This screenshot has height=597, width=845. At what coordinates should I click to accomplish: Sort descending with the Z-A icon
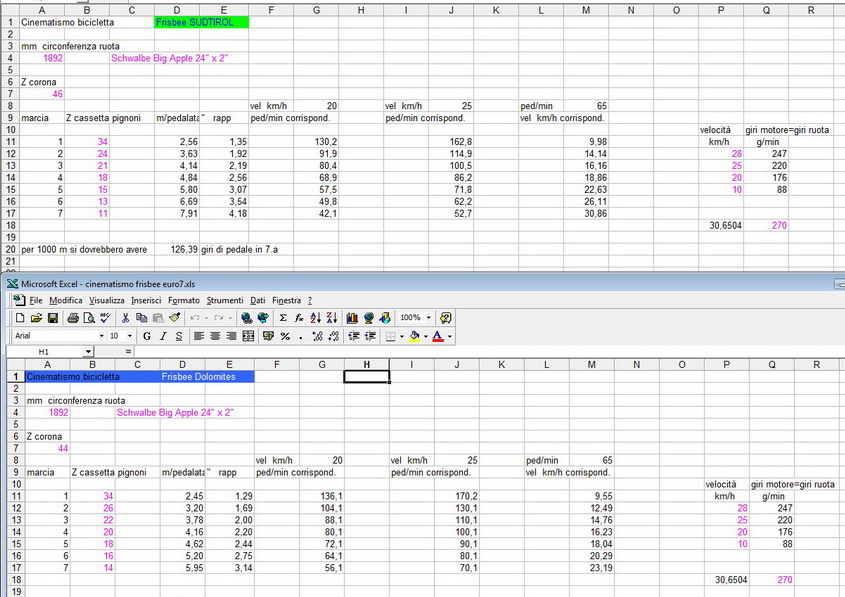point(332,318)
